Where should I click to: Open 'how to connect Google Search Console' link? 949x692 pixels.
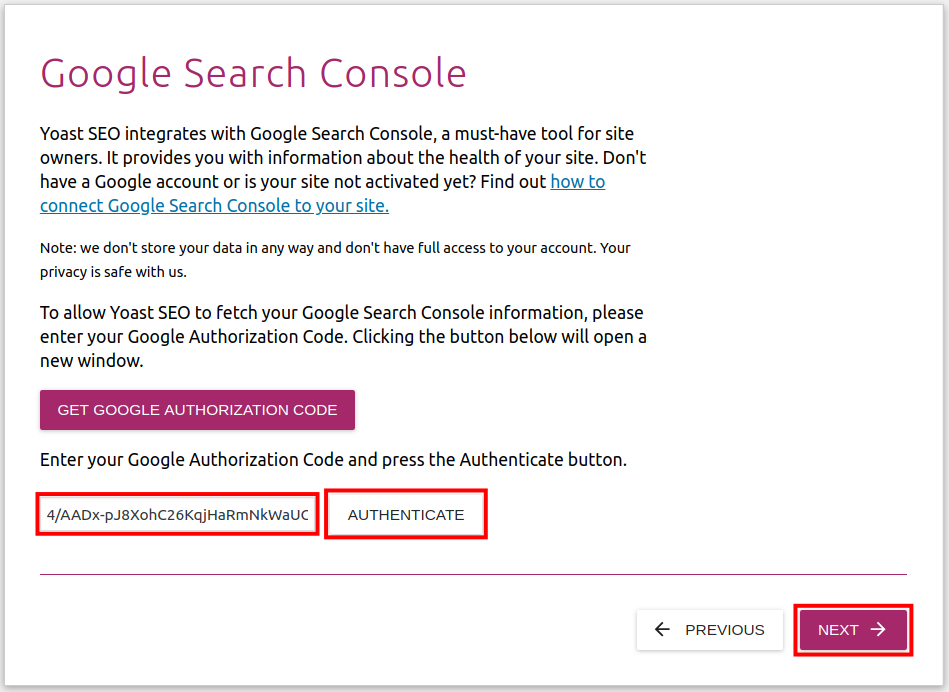point(214,206)
